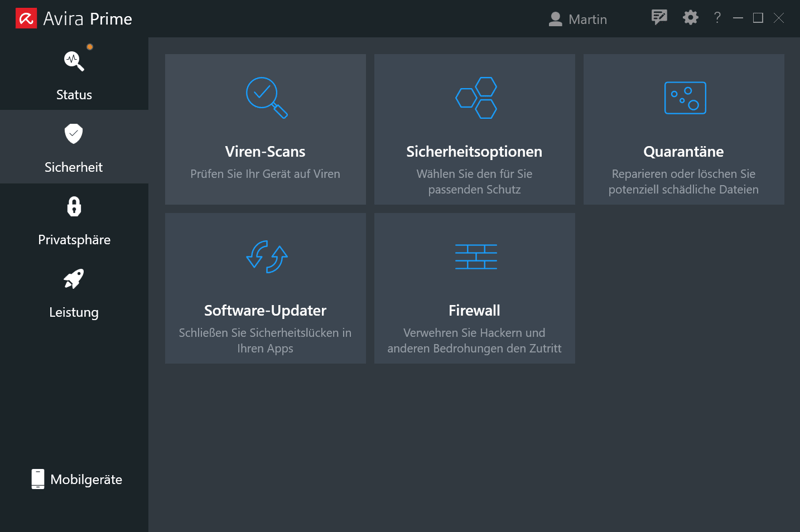800x532 pixels.
Task: Open Software-Updater refresh arrows icon
Action: pos(266,257)
